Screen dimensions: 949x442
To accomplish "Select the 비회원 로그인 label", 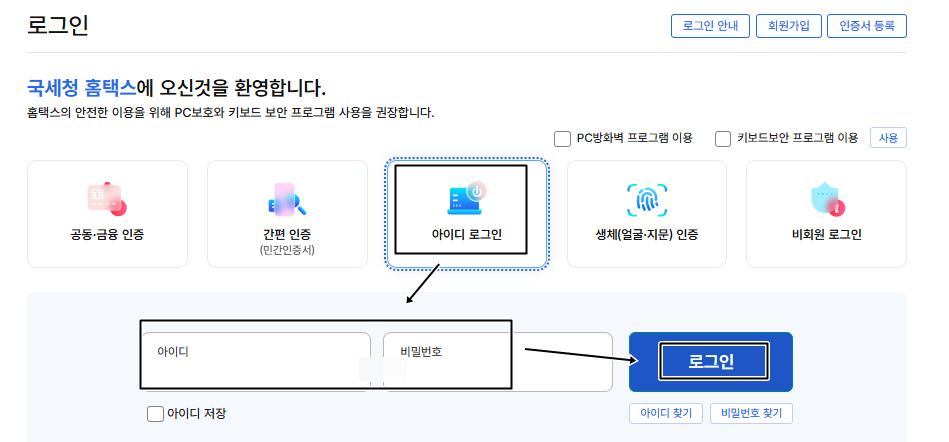I will pos(826,235).
